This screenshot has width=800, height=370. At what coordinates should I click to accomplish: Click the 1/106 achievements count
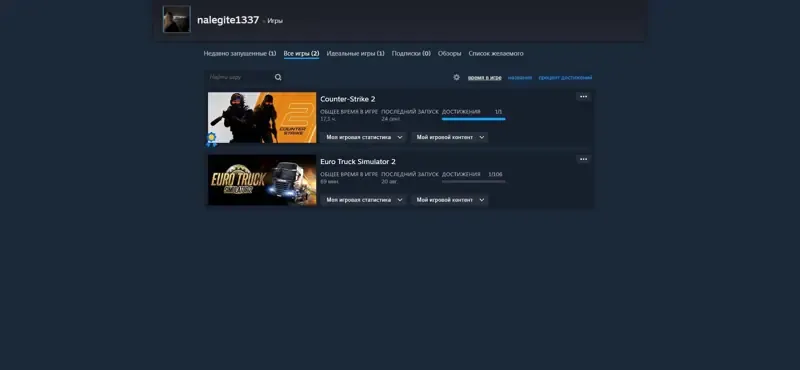click(495, 174)
